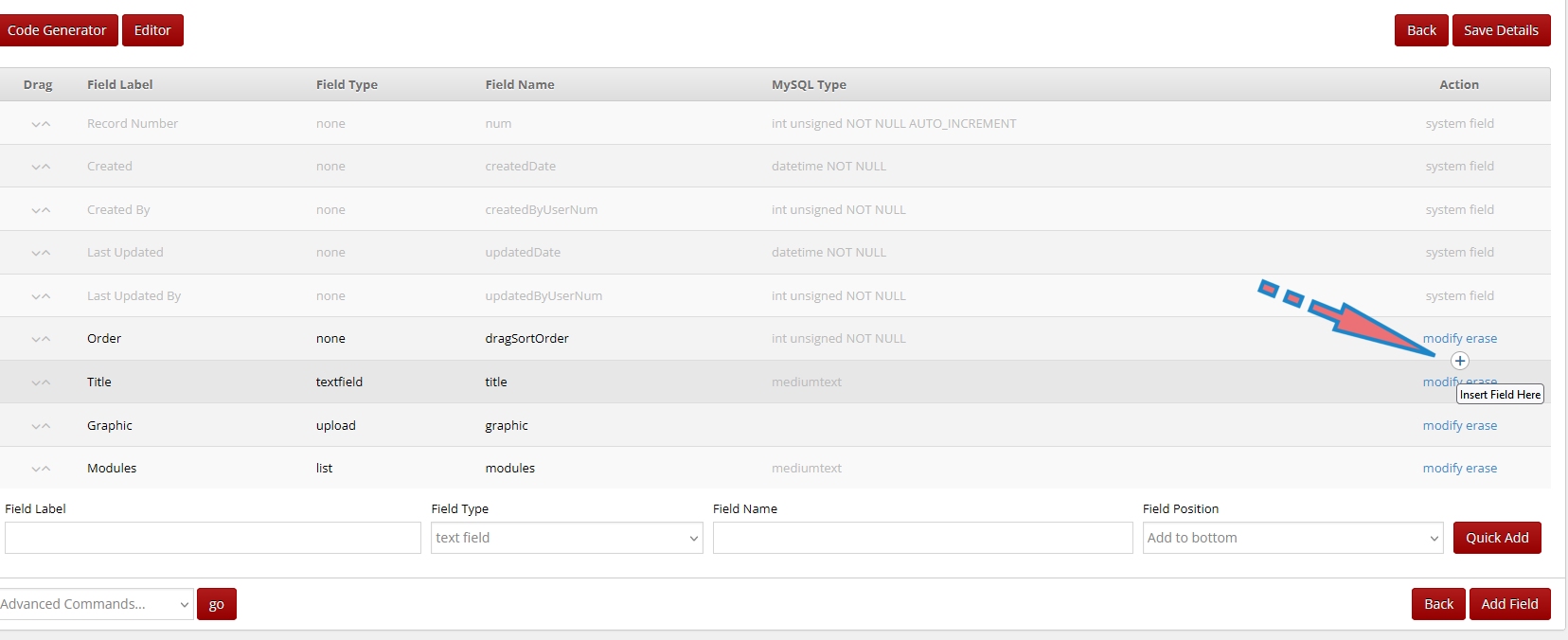Focus the Field Label text input

pos(212,538)
